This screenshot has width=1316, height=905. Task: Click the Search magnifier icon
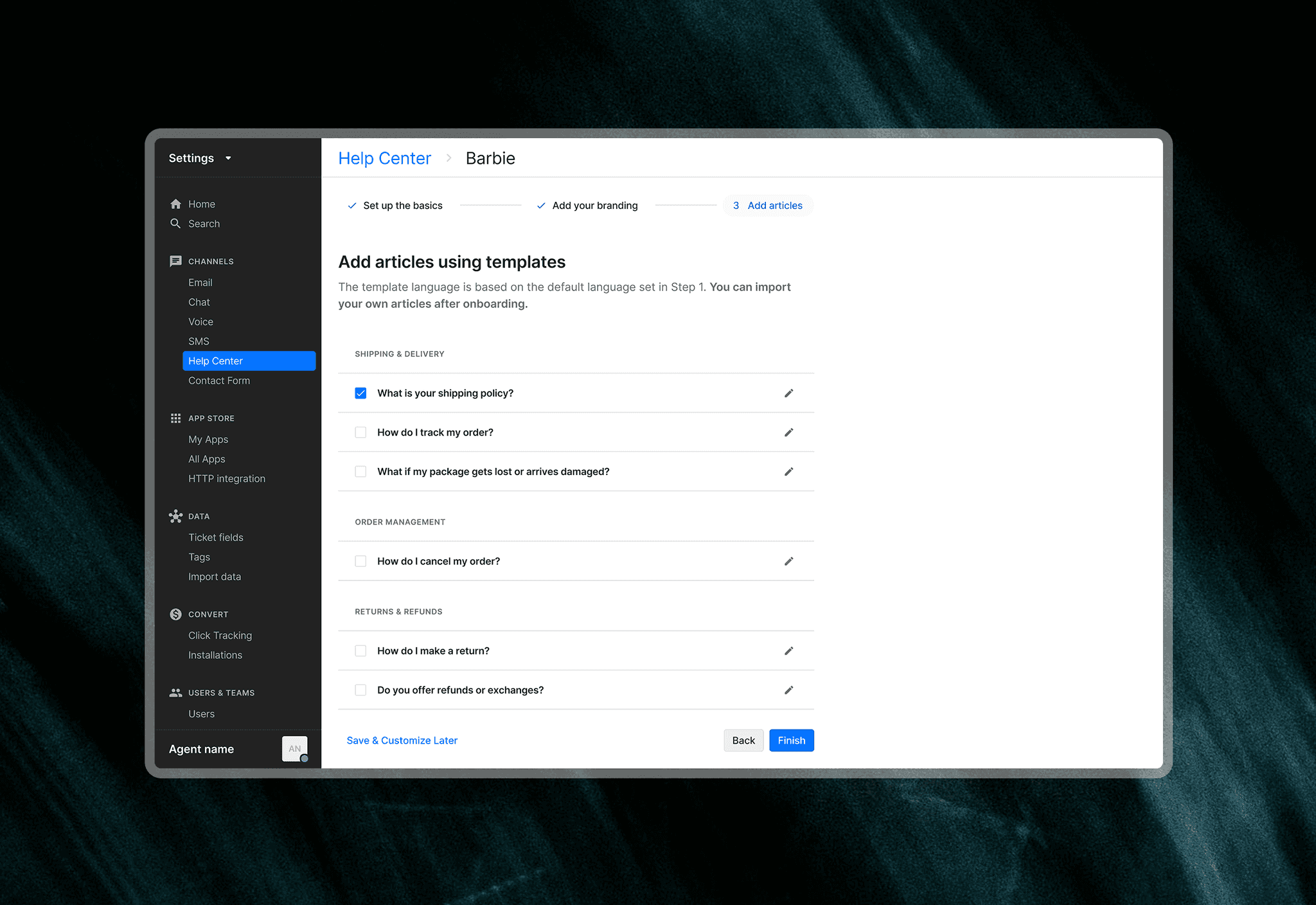[x=175, y=224]
